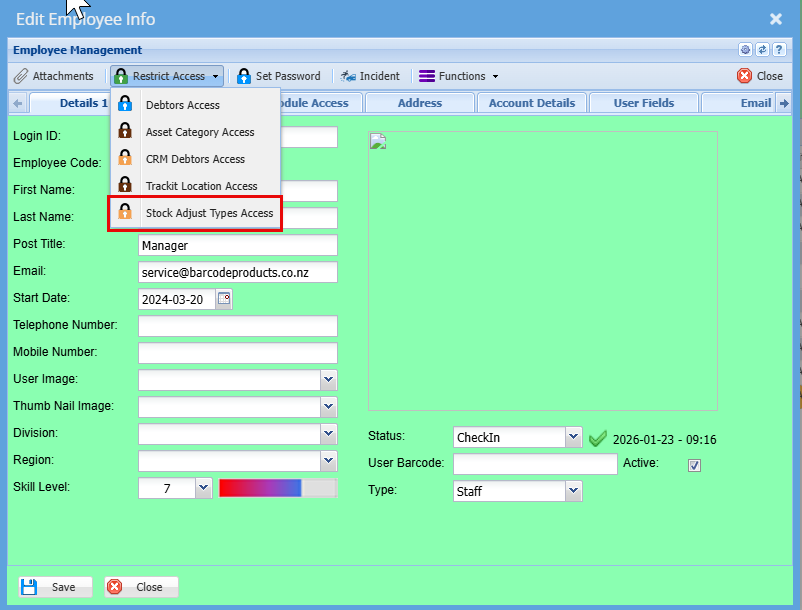The height and width of the screenshot is (610, 802).
Task: Open the Status CheckIn dropdown
Action: pyautogui.click(x=573, y=438)
